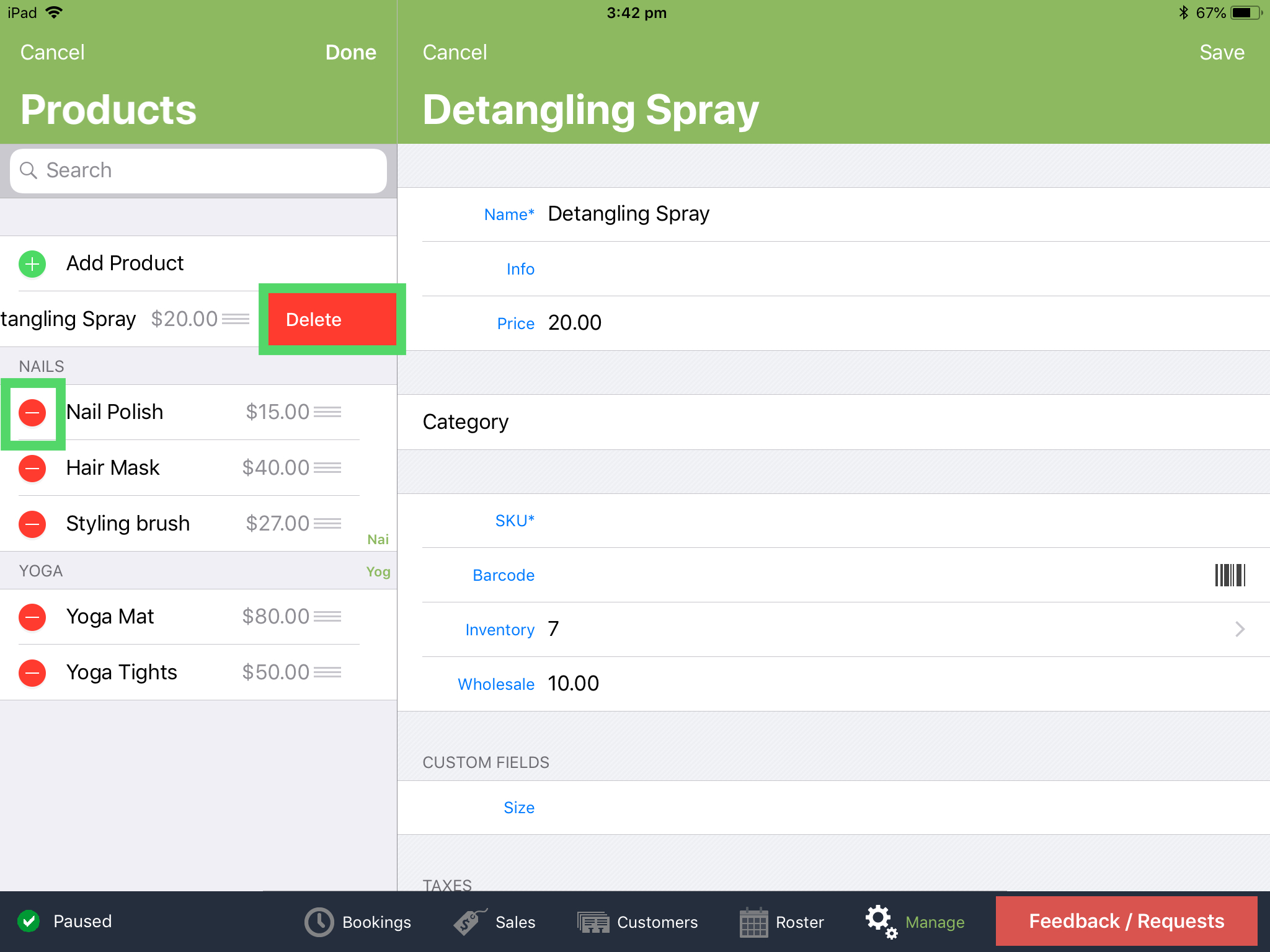Cancel the Detangling Spray edit form
Viewport: 1270px width, 952px height.
(455, 53)
